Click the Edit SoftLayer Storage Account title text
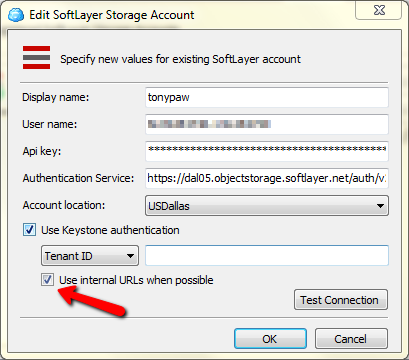Screen dimensions: 409x360 112,15
